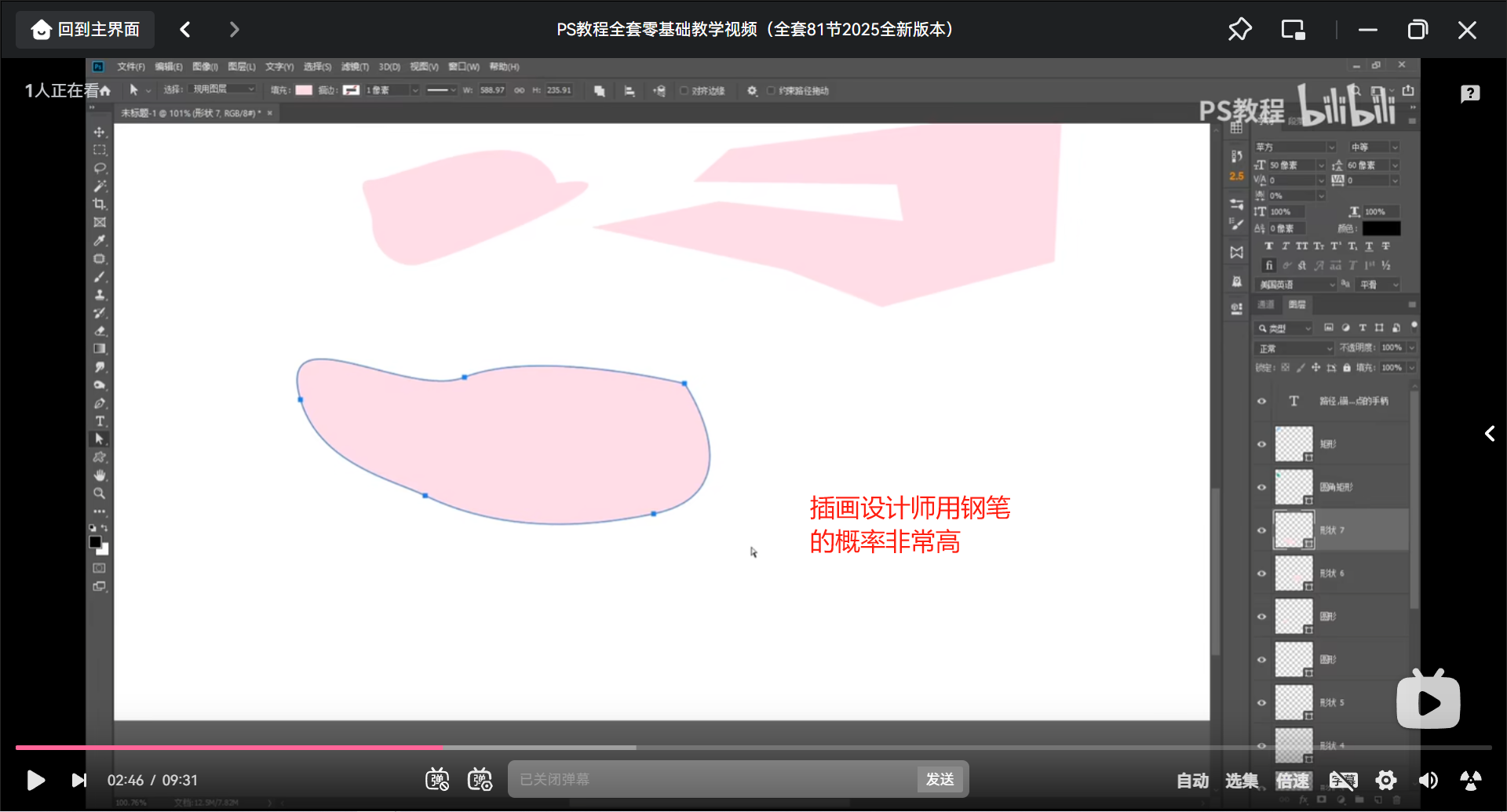Hide the 形状 6 layer
This screenshot has width=1507, height=812.
pyautogui.click(x=1262, y=573)
